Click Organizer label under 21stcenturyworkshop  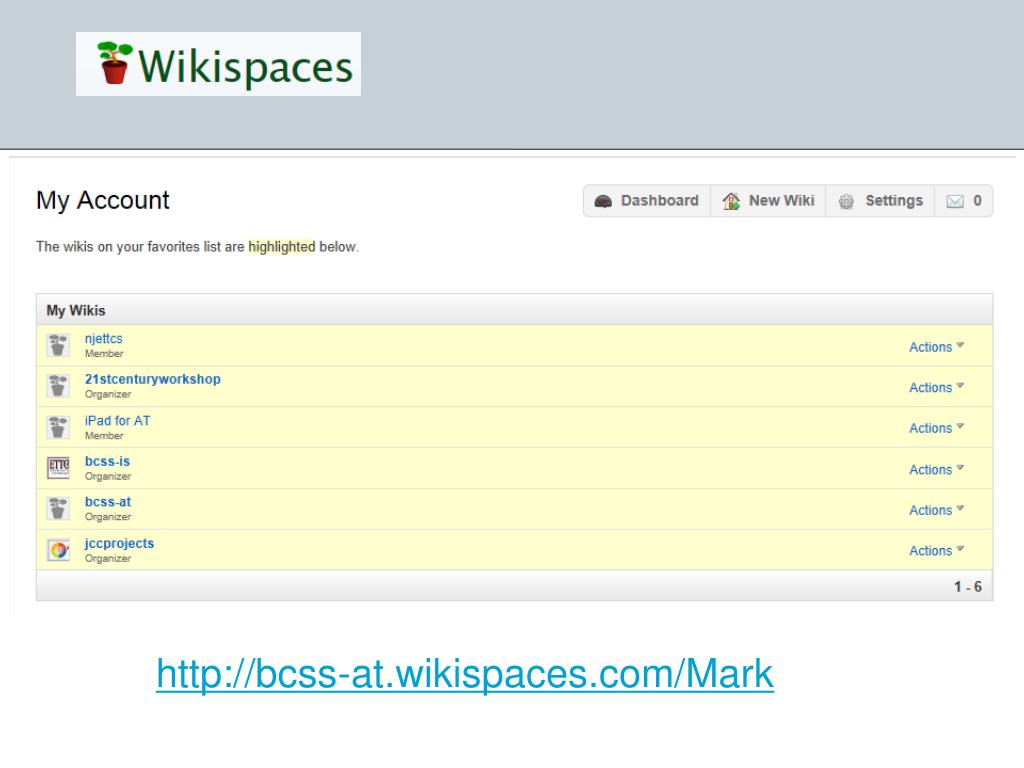[108, 394]
